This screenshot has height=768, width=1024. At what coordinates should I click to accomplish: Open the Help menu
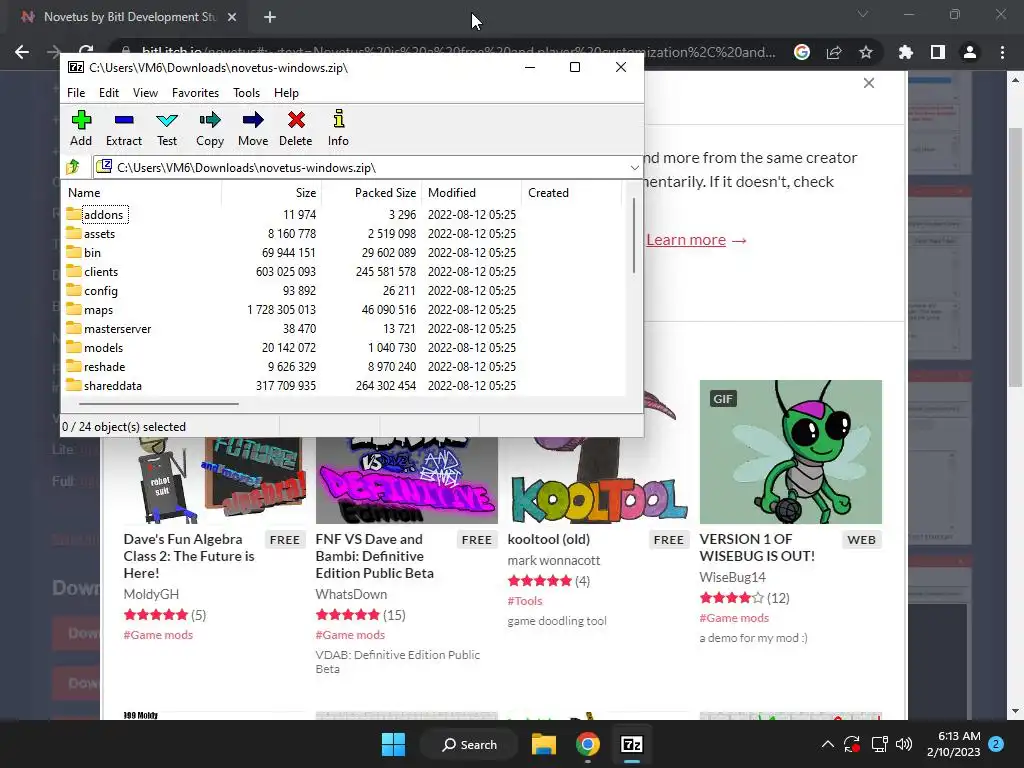click(286, 93)
